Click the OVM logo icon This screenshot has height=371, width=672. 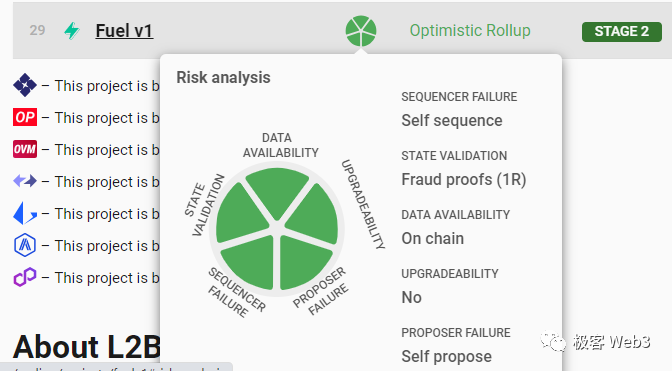click(25, 149)
